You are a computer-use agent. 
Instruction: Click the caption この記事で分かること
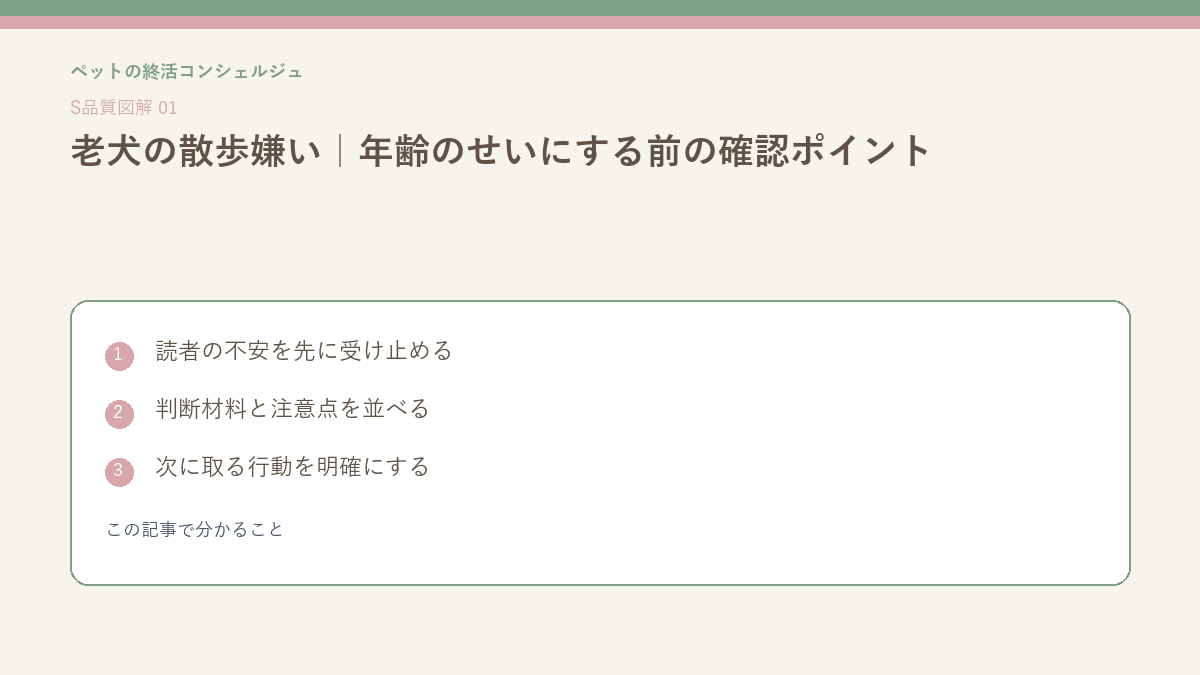(195, 529)
